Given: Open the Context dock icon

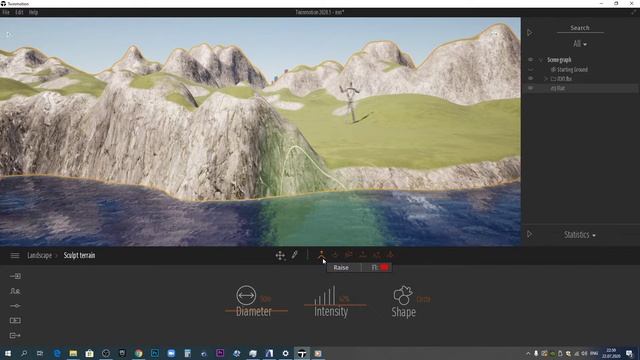Looking at the screenshot, I should (x=15, y=291).
